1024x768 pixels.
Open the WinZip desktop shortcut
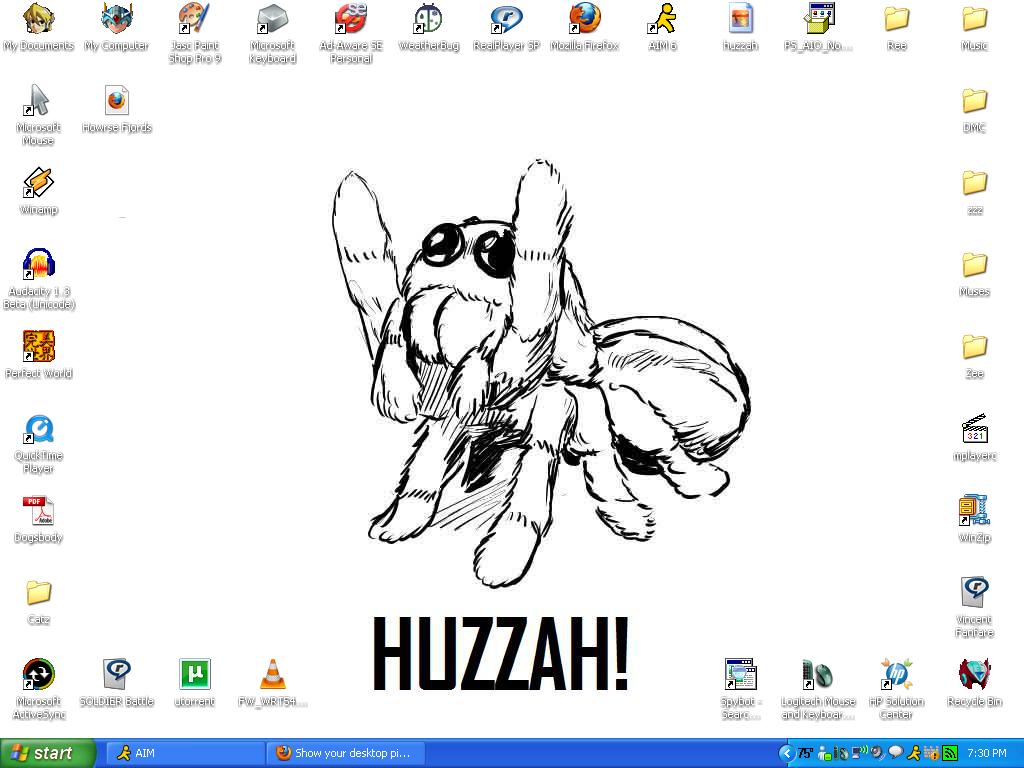click(x=974, y=511)
